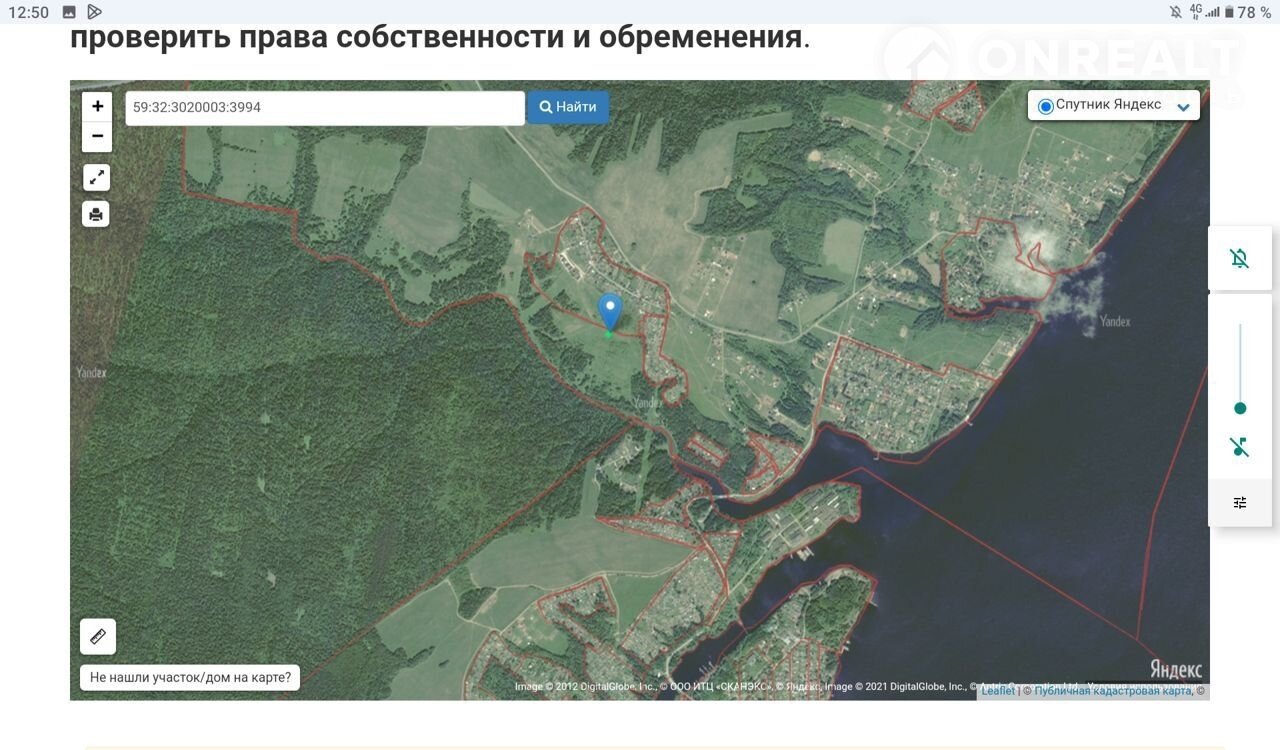
Task: Focus the cadastral number search field
Action: tap(324, 108)
